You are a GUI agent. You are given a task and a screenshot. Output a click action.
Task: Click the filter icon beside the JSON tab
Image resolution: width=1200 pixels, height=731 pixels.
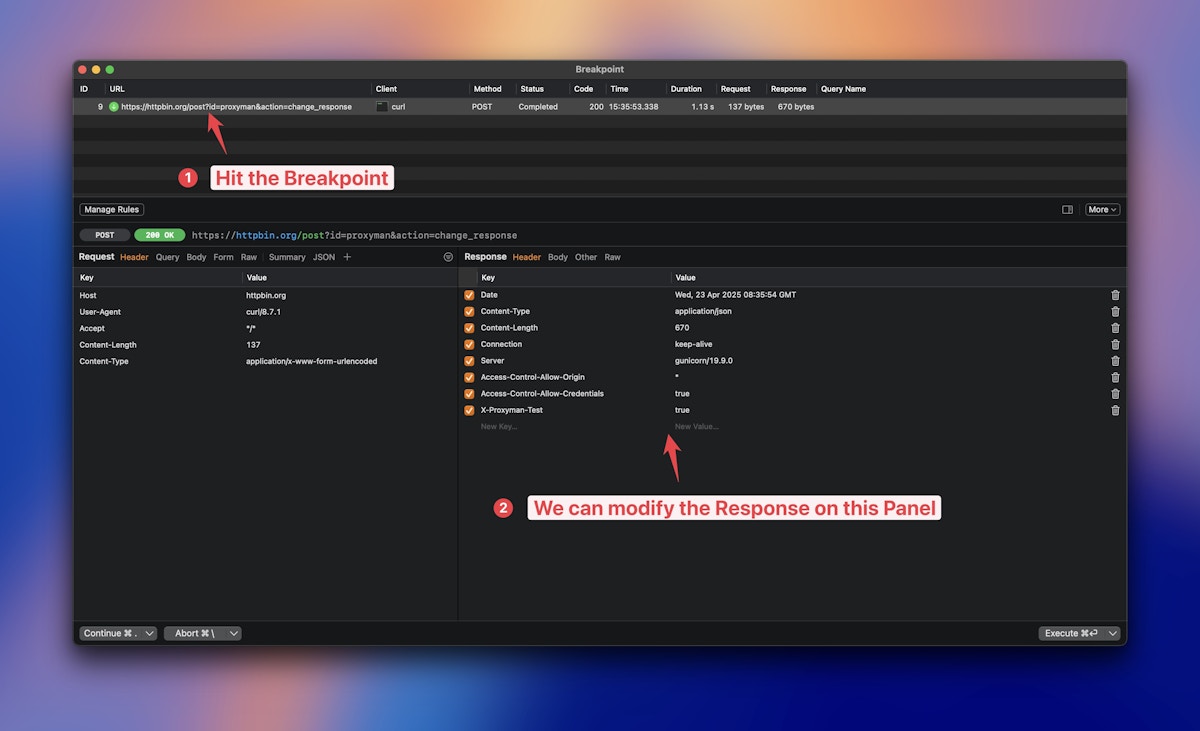click(448, 257)
